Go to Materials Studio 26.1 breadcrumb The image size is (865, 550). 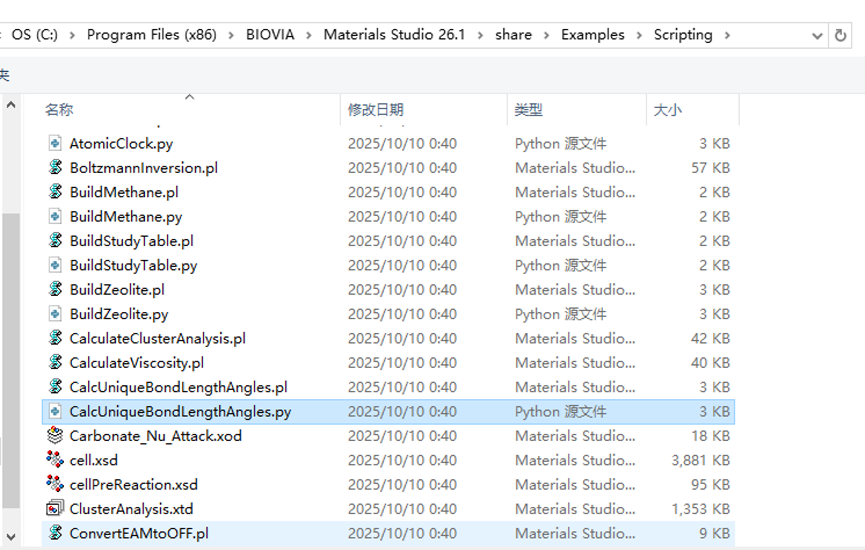click(394, 35)
